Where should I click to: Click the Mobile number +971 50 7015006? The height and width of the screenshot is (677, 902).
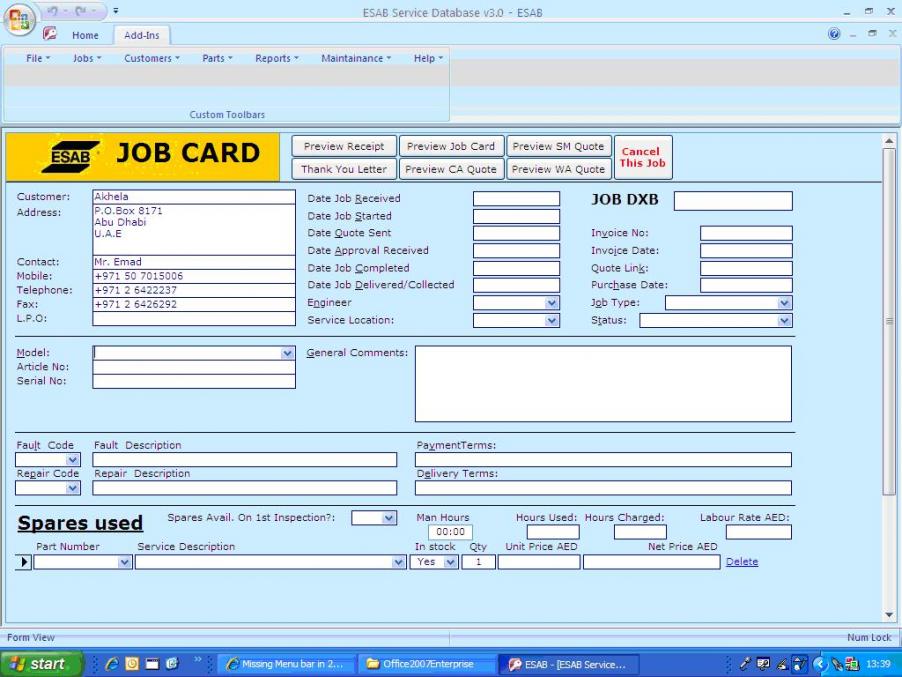tap(194, 276)
